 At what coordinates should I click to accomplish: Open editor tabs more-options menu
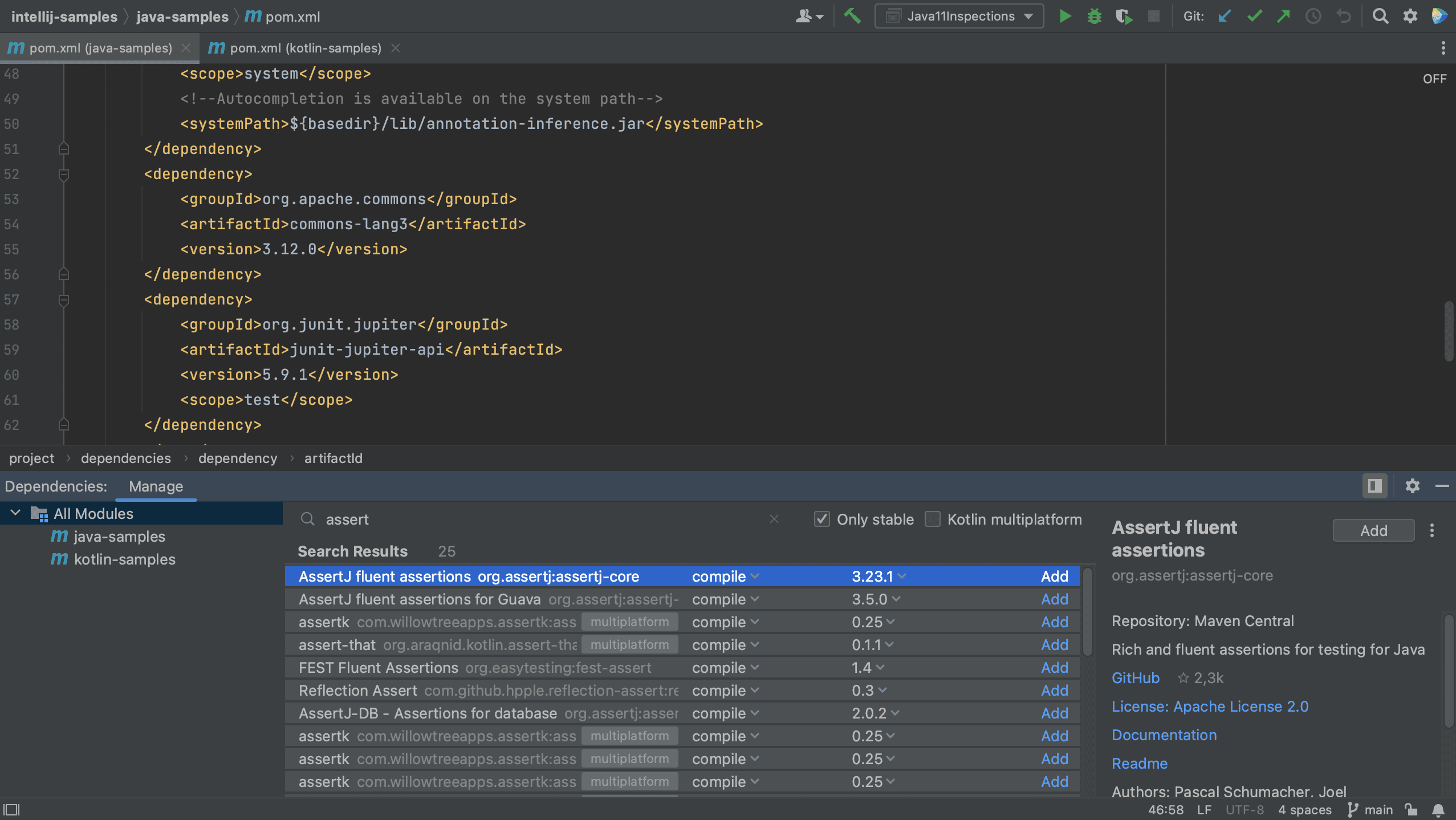pos(1443,48)
